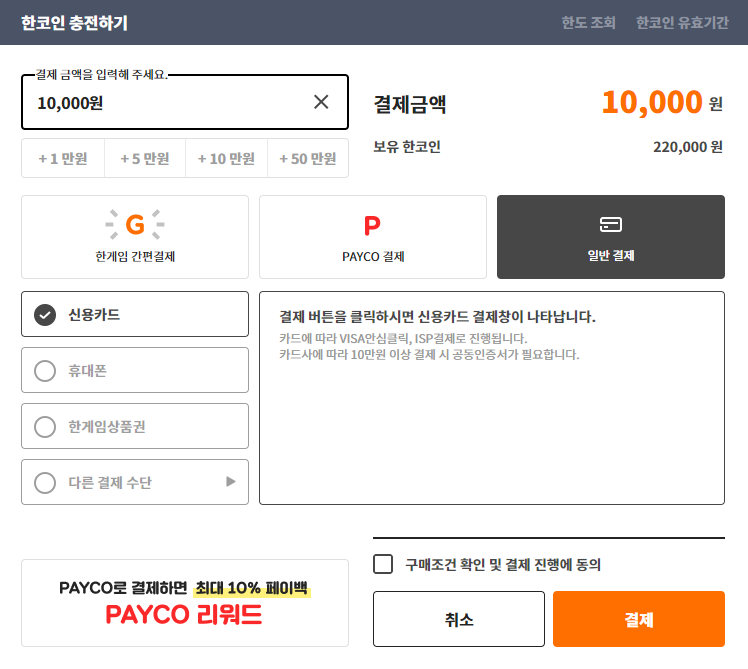Open 한코인 유효기간 link
The height and width of the screenshot is (669, 748).
click(x=682, y=22)
